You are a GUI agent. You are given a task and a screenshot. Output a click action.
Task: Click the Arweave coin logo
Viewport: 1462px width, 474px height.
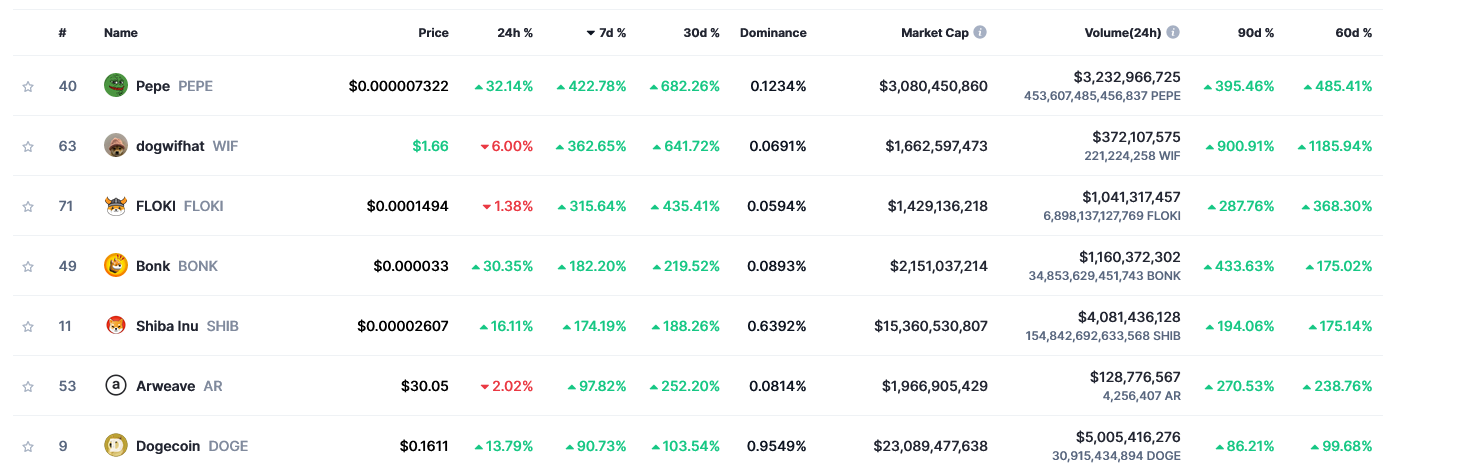pyautogui.click(x=116, y=386)
